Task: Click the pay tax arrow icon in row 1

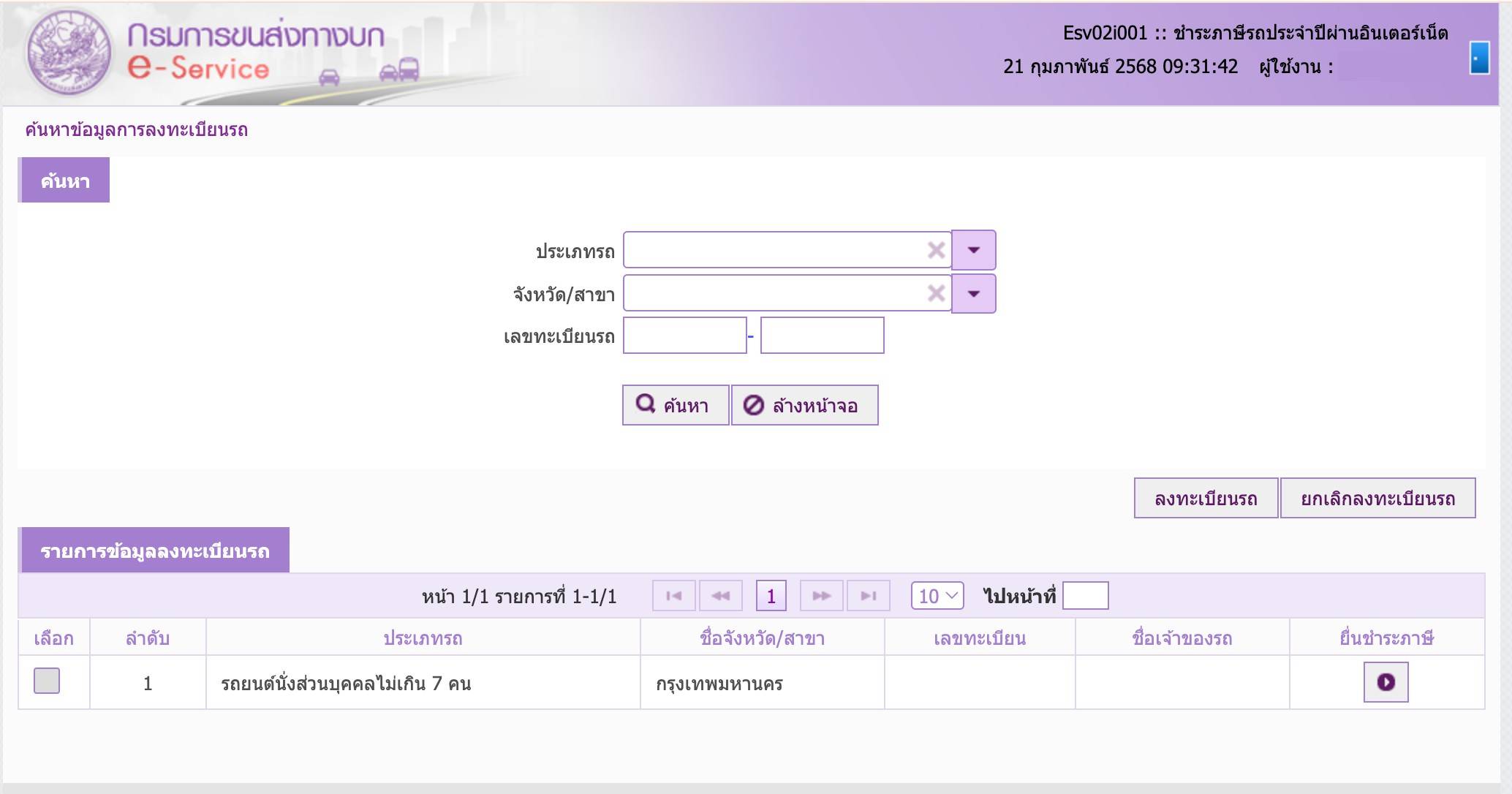Action: [x=1386, y=682]
